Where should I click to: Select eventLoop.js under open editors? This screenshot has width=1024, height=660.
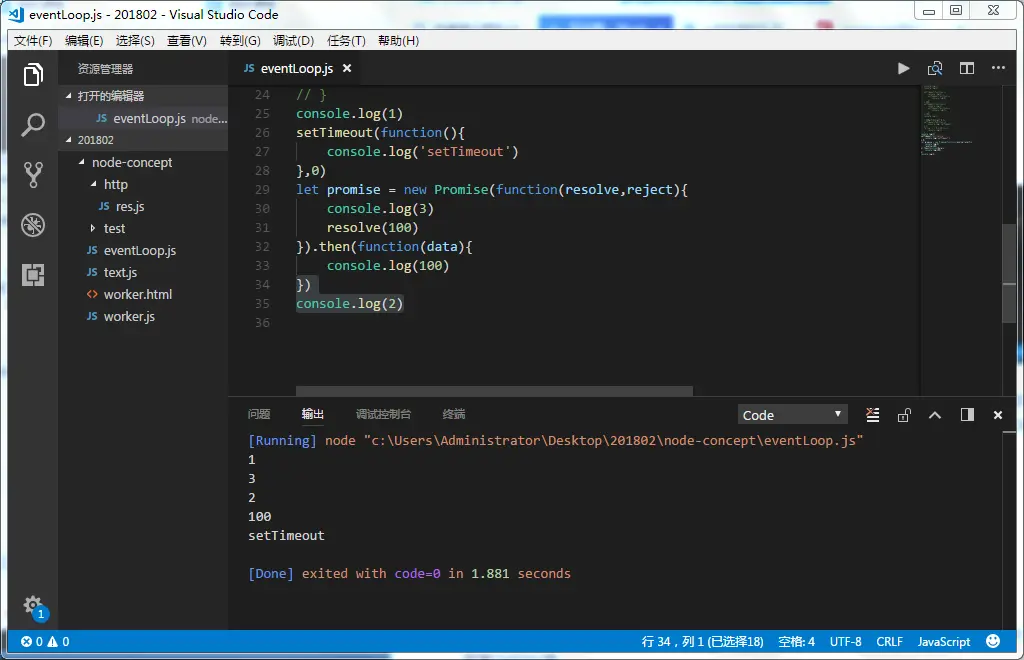click(x=143, y=118)
